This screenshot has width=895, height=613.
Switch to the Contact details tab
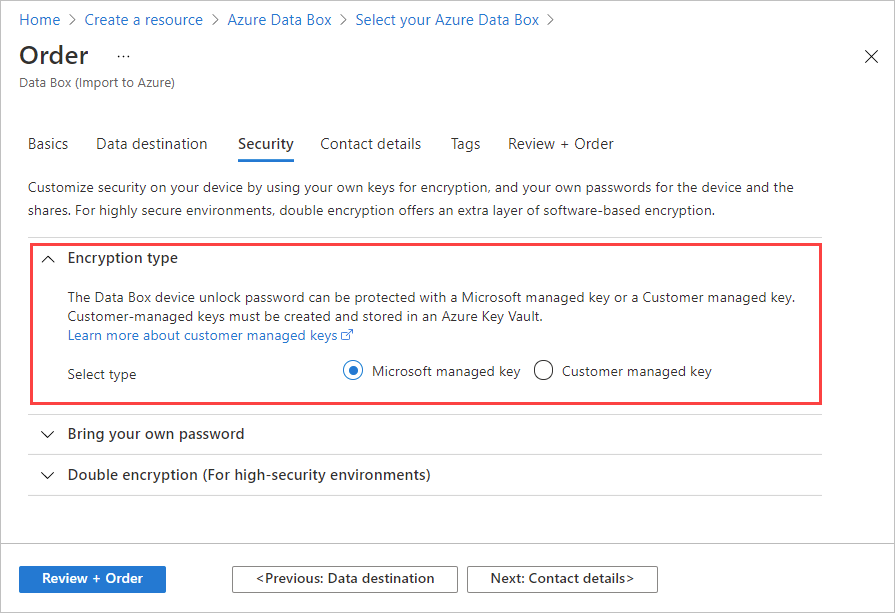point(370,144)
